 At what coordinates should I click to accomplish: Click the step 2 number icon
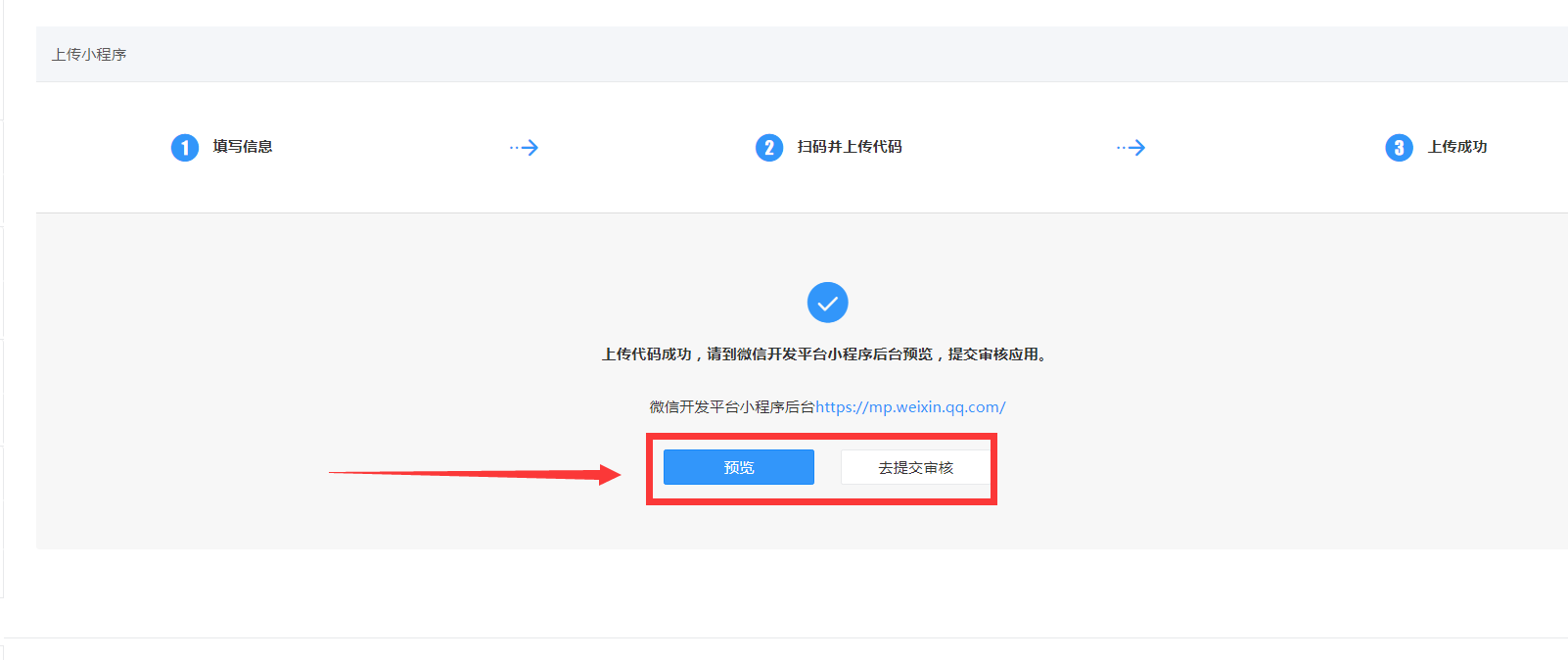(x=769, y=148)
